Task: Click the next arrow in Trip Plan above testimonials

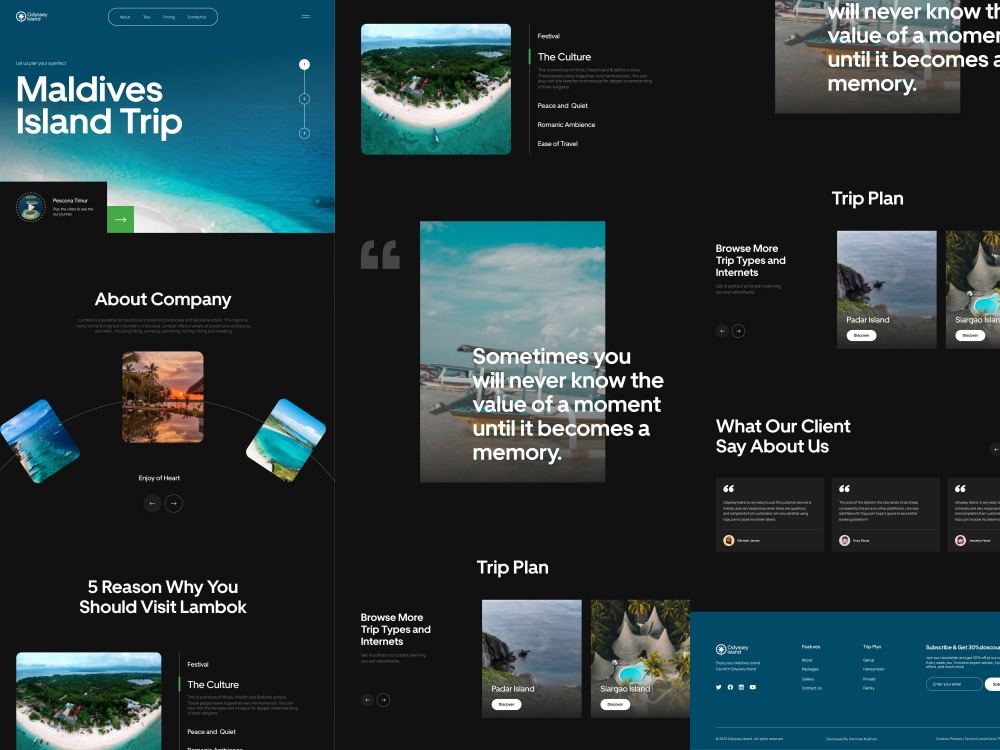Action: coord(739,331)
